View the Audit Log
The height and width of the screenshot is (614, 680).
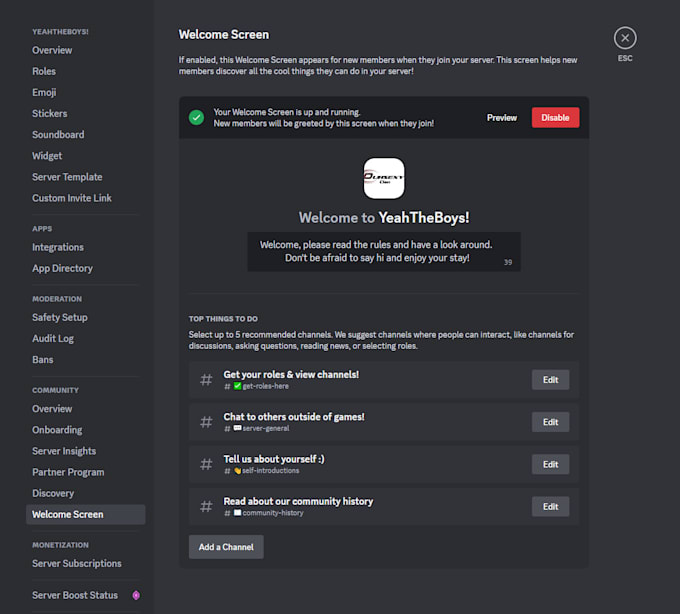click(53, 339)
